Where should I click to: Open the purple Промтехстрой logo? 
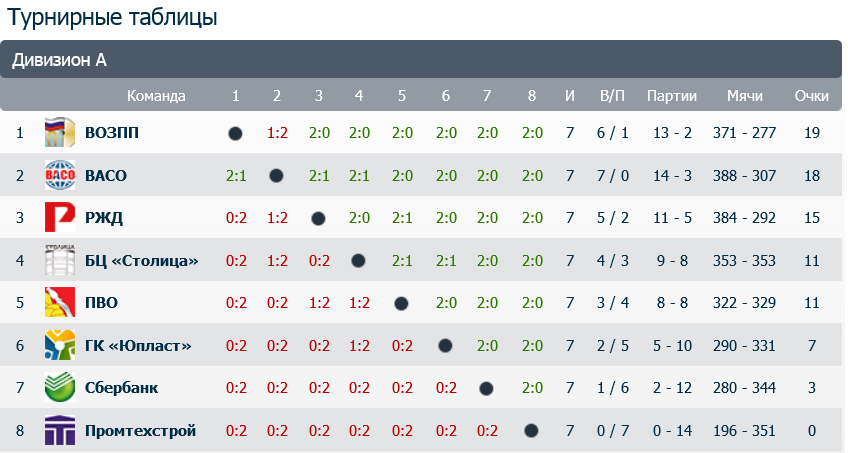[x=59, y=430]
